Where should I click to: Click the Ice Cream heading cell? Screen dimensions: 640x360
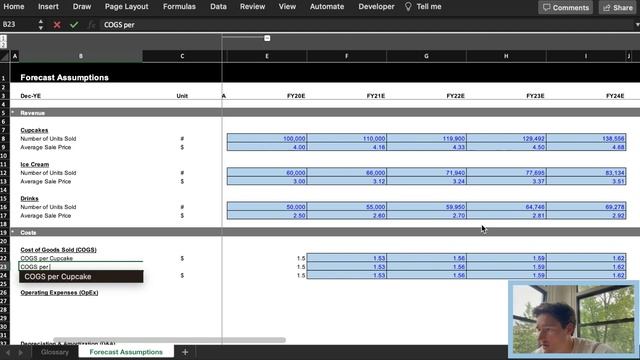[x=35, y=164]
